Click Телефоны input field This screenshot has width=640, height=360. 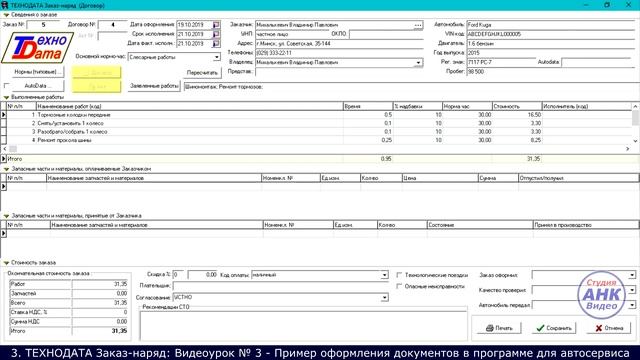tap(339, 53)
